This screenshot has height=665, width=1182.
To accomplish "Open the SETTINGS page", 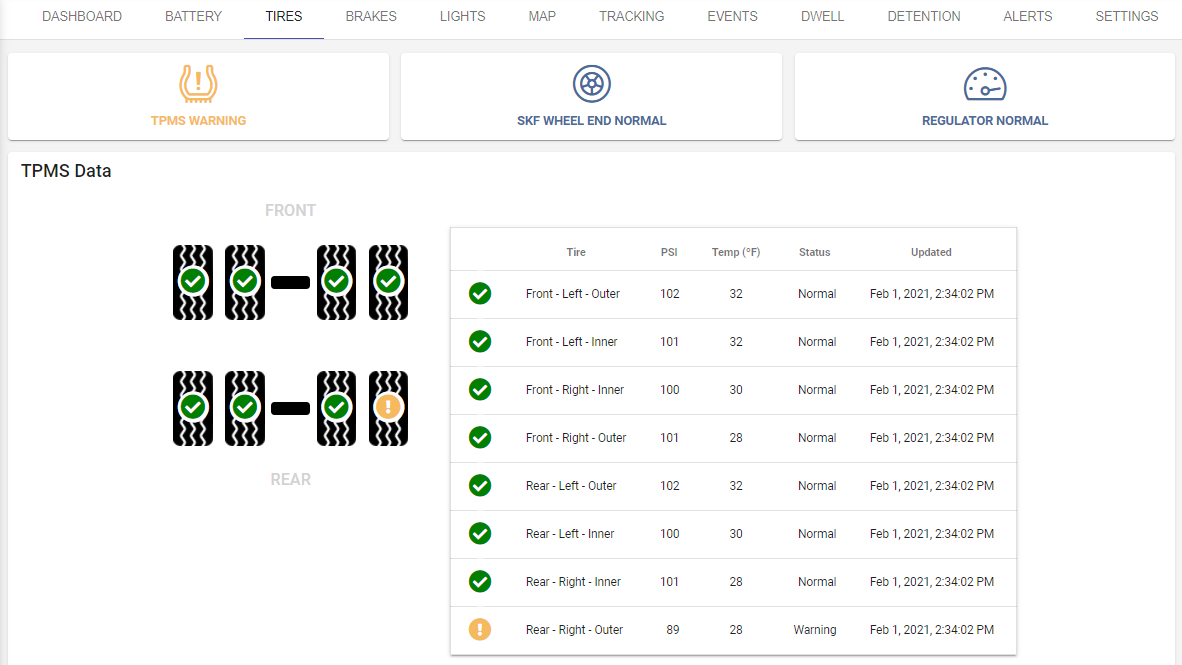I will click(x=1126, y=16).
